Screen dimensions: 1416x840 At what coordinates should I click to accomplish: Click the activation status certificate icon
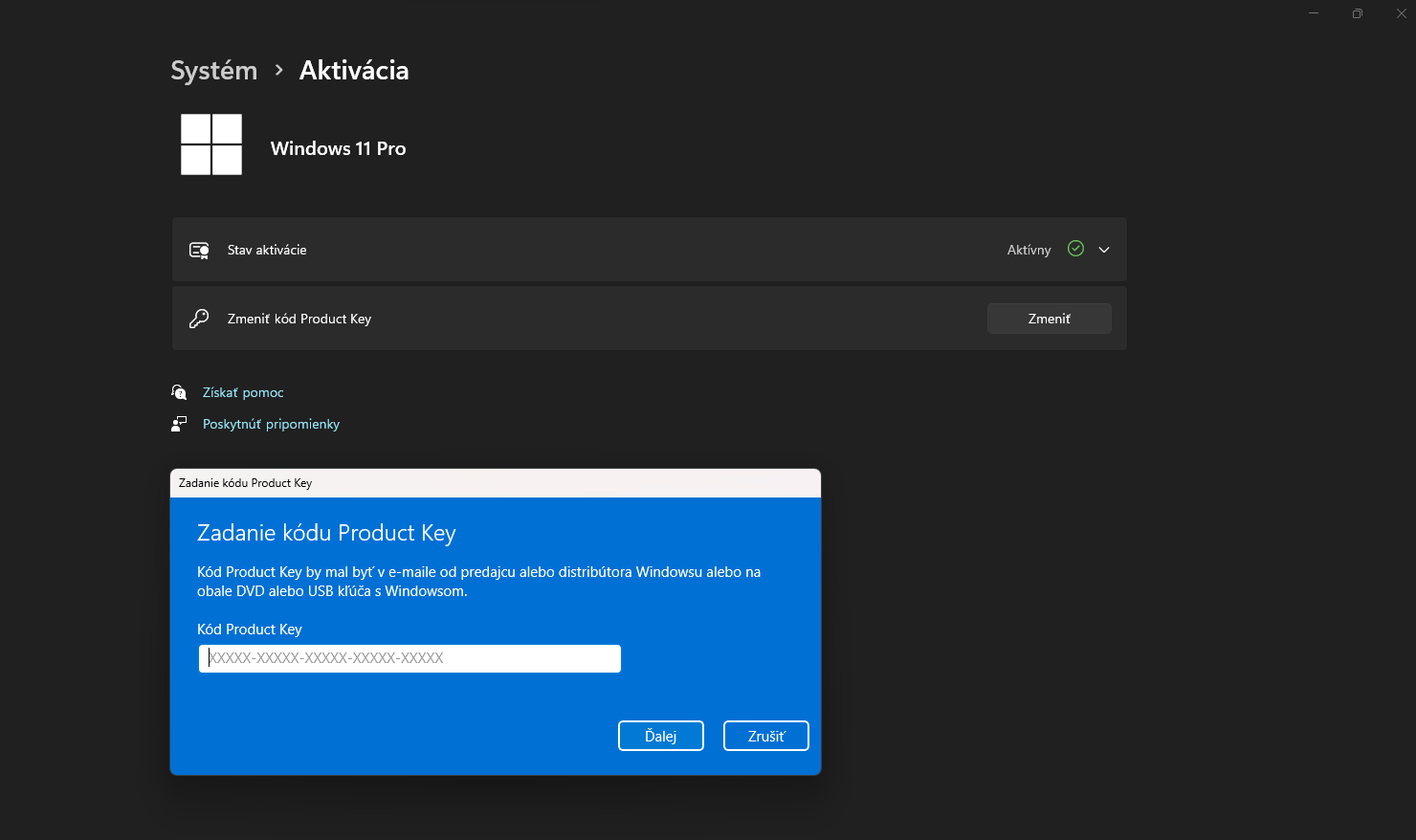pyautogui.click(x=199, y=250)
